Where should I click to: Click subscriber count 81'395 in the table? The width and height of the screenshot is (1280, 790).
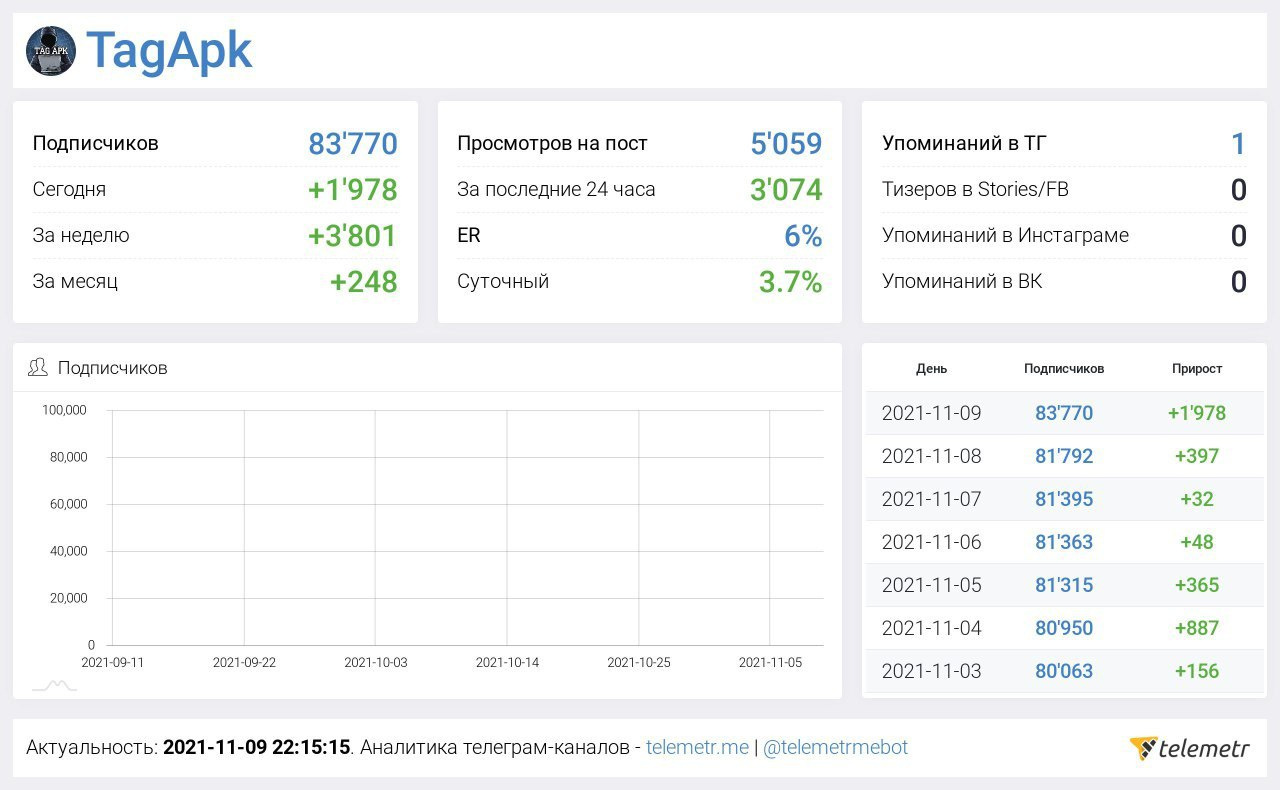coord(1064,499)
